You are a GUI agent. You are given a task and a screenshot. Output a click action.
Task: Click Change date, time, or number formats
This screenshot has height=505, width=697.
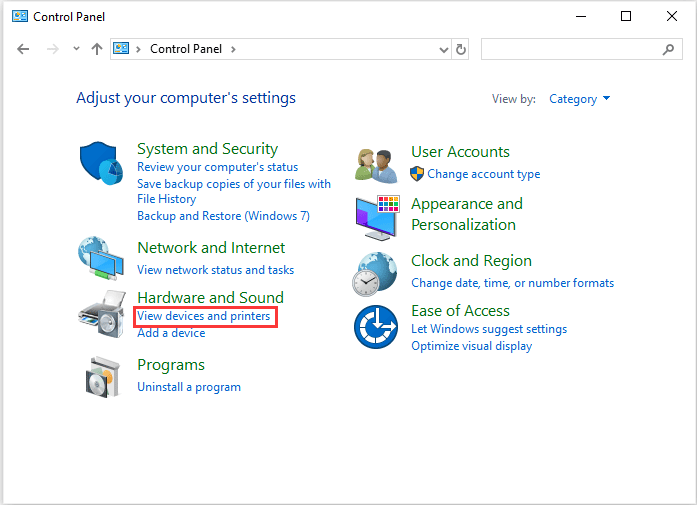(513, 283)
